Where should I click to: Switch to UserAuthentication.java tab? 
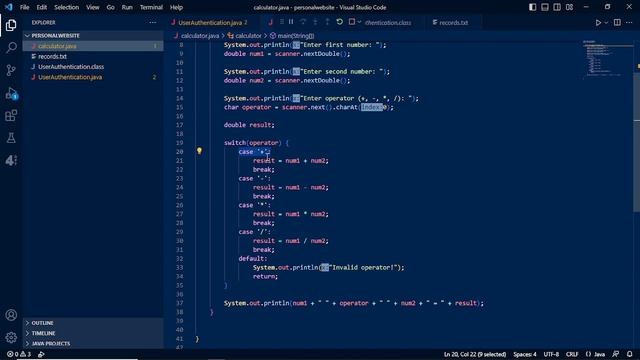[211, 22]
